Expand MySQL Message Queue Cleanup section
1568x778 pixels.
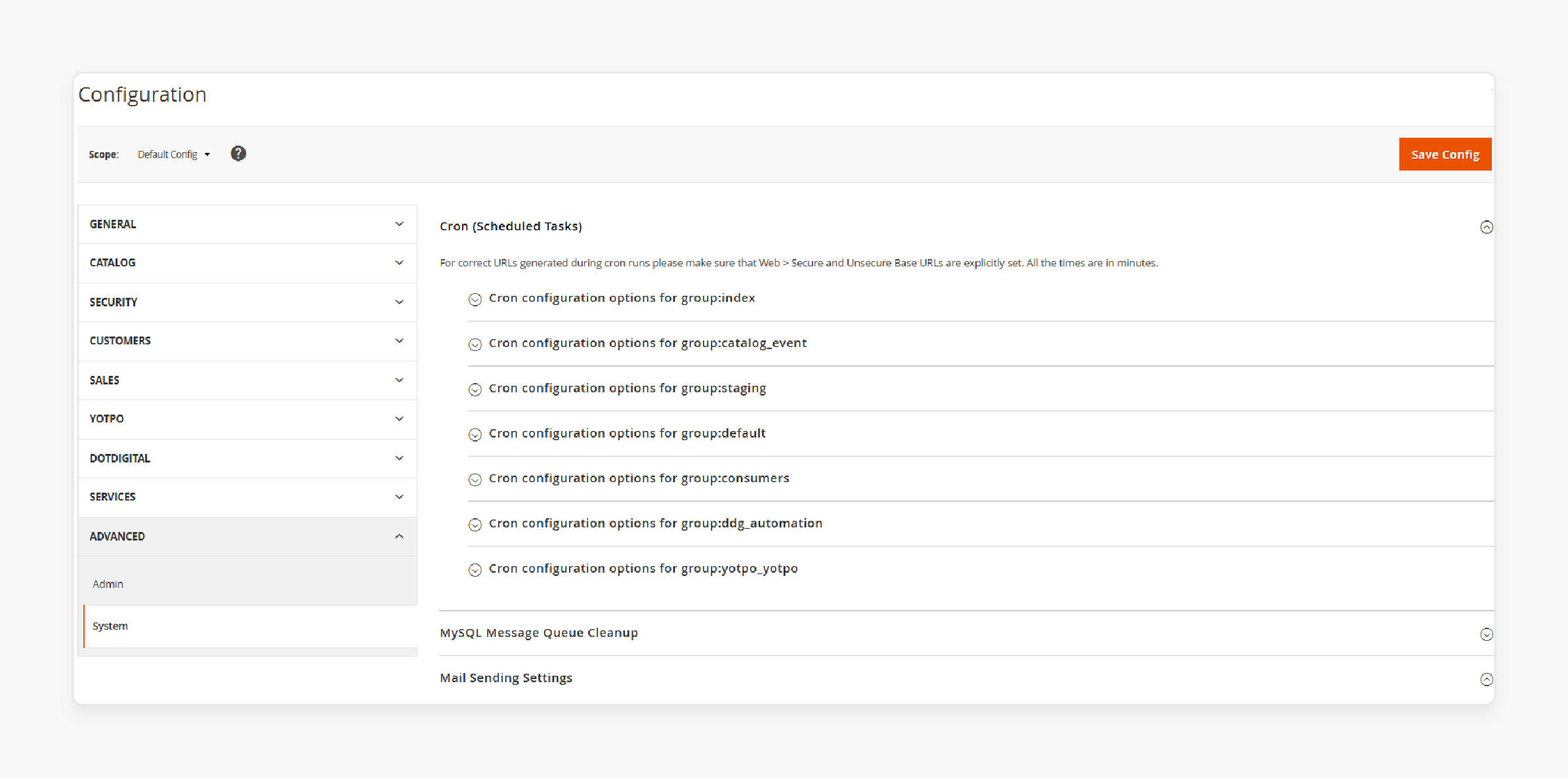tap(967, 633)
